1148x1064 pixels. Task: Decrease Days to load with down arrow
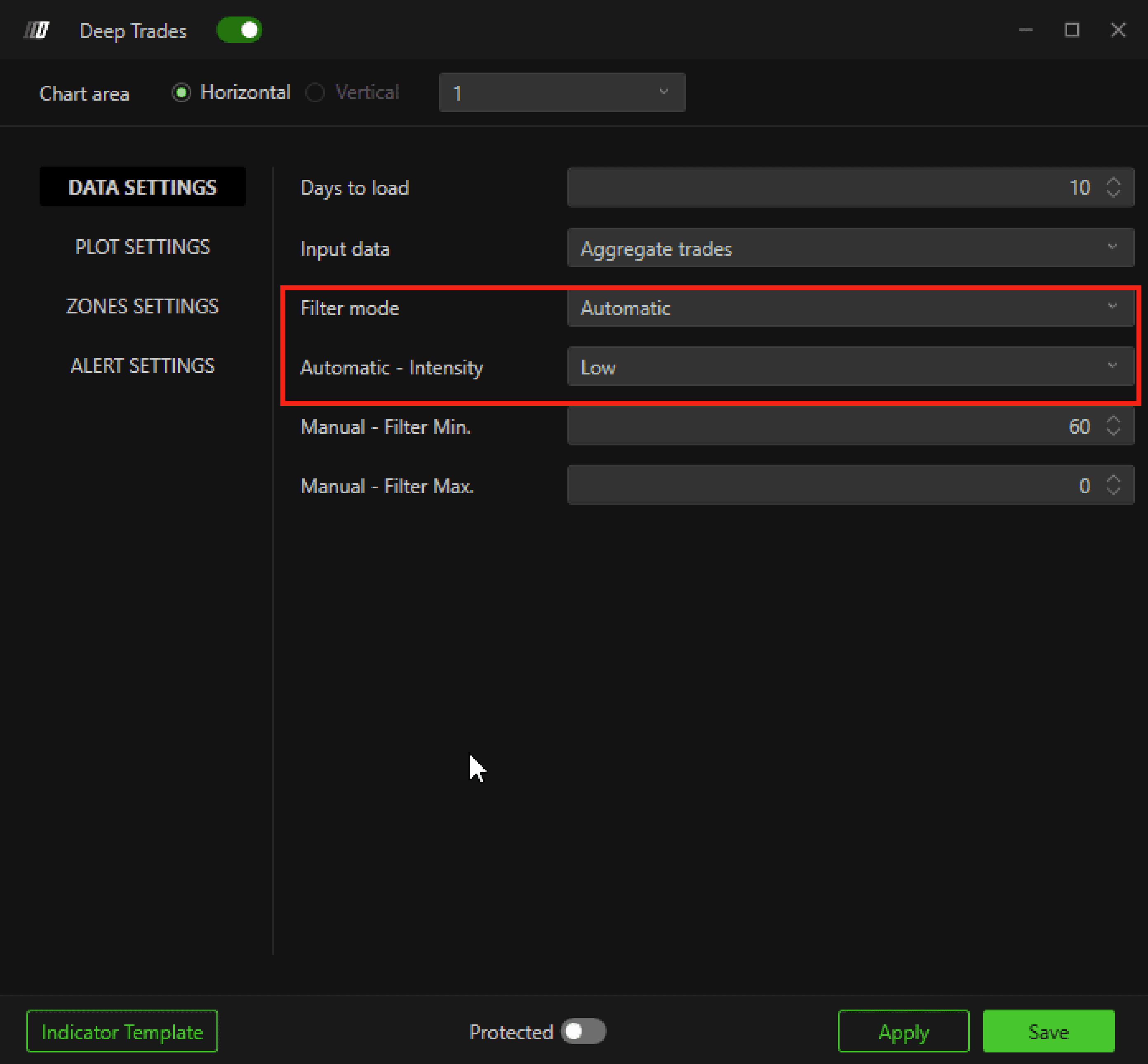point(1113,193)
